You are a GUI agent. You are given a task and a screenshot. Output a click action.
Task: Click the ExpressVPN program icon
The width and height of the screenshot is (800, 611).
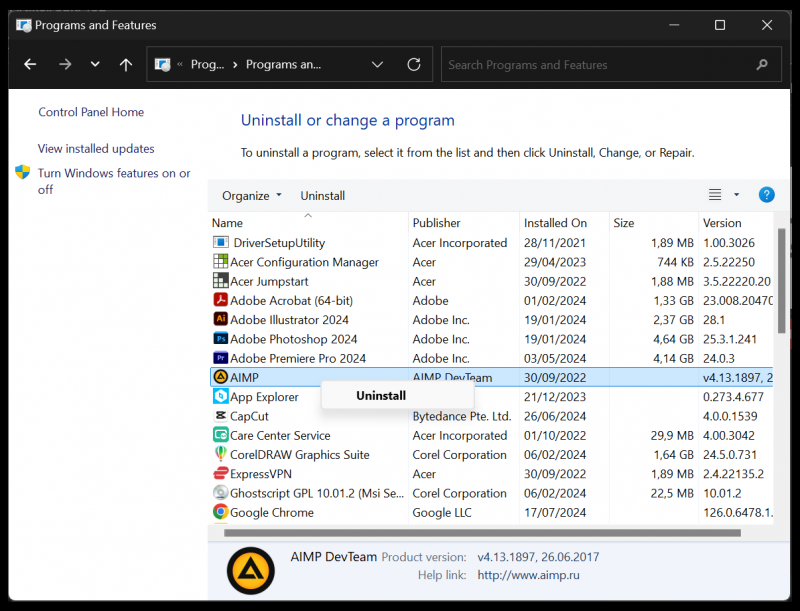point(220,473)
